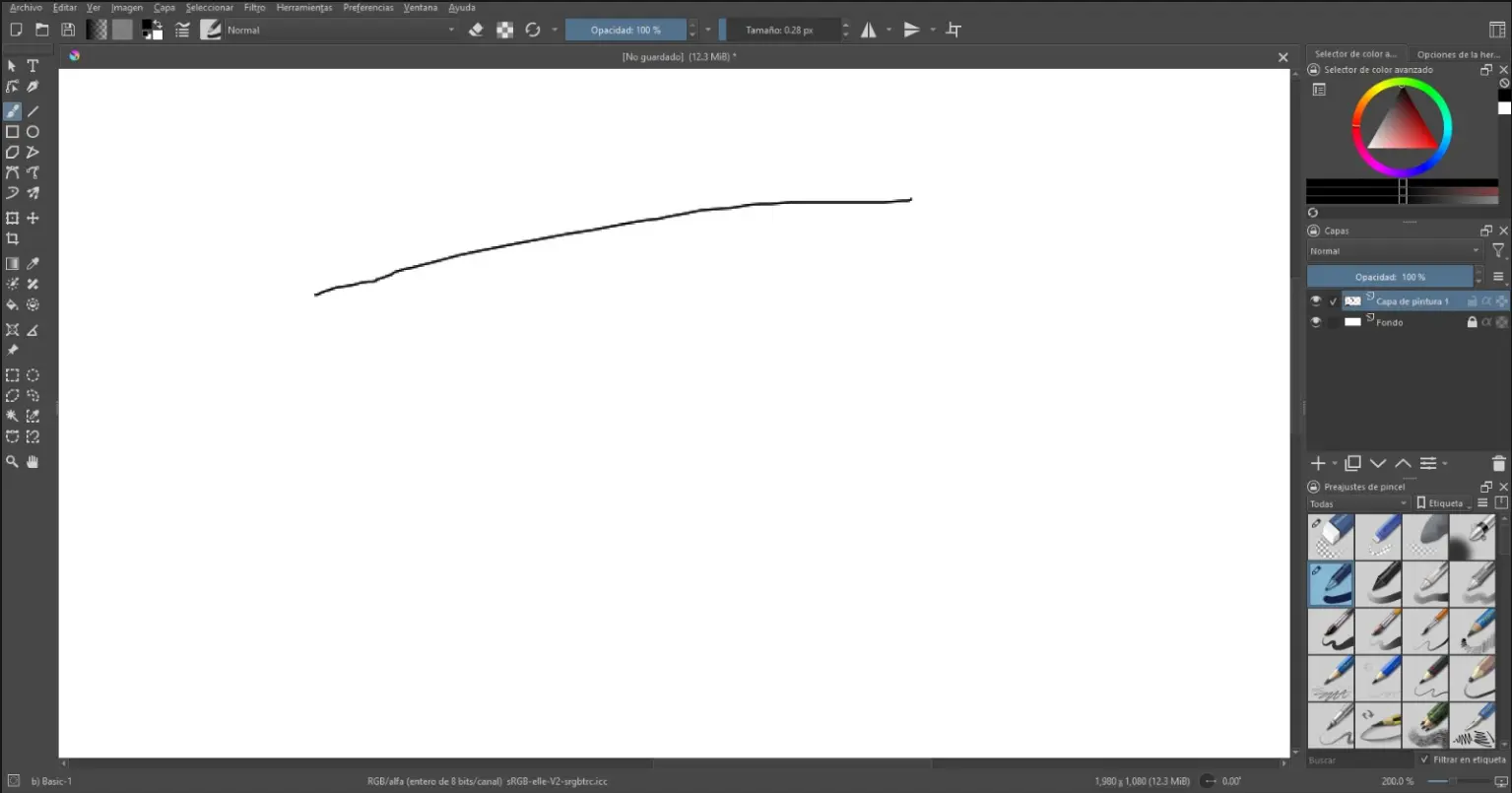Select the Elliptical selection tool
The image size is (1512, 793).
[33, 374]
